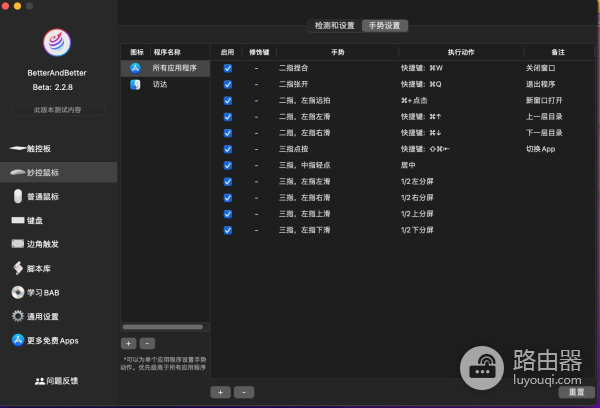600x408 pixels.
Task: Click the 备注 column header
Action: [558, 52]
